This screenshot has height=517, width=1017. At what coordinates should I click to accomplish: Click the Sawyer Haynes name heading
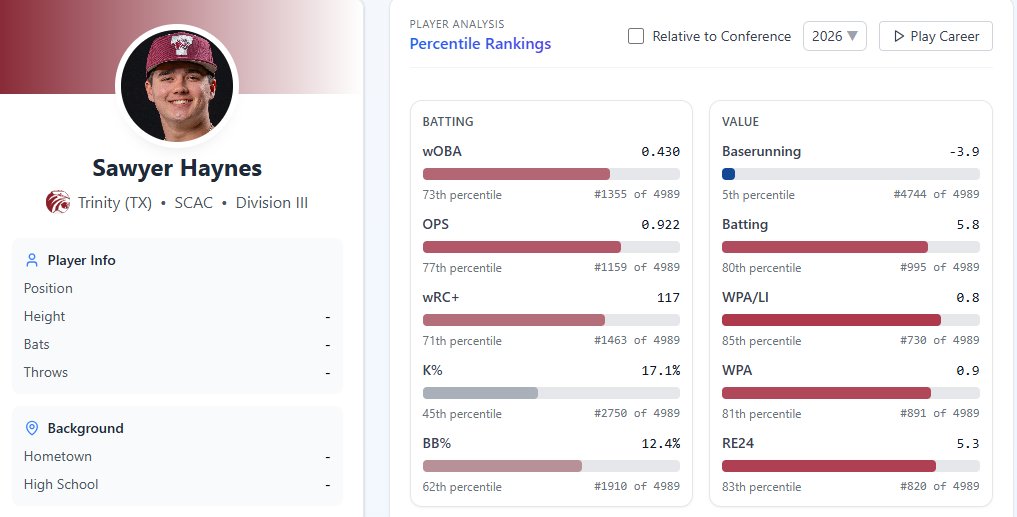[177, 168]
